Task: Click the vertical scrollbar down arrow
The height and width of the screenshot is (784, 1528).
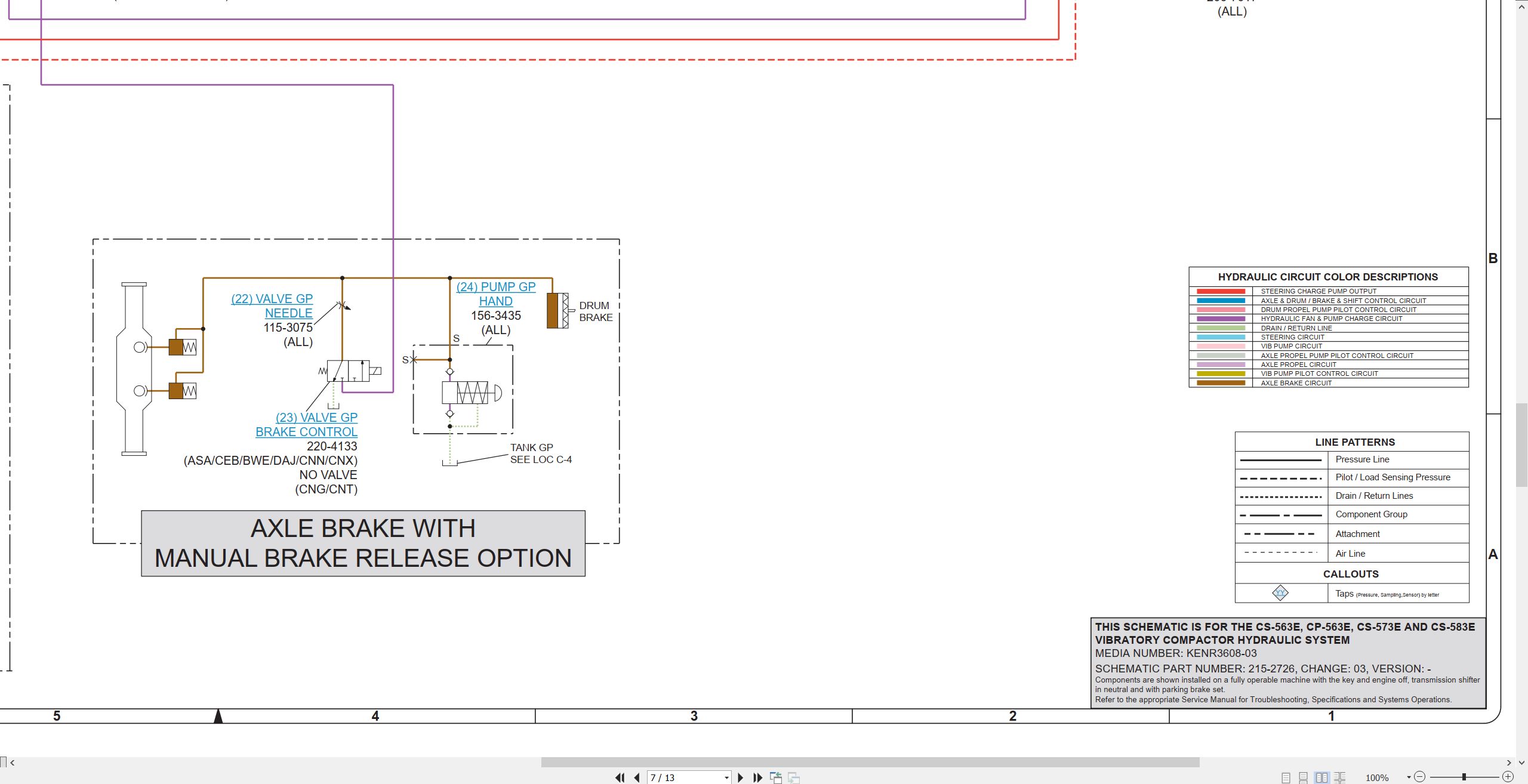Action: pyautogui.click(x=1522, y=763)
